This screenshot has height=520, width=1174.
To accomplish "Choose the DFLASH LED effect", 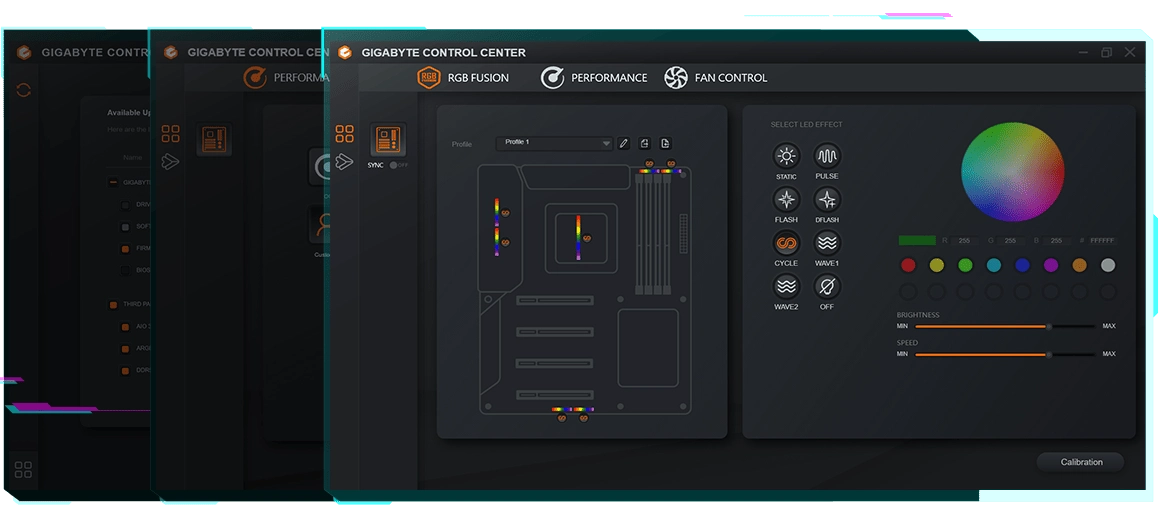I will [827, 199].
